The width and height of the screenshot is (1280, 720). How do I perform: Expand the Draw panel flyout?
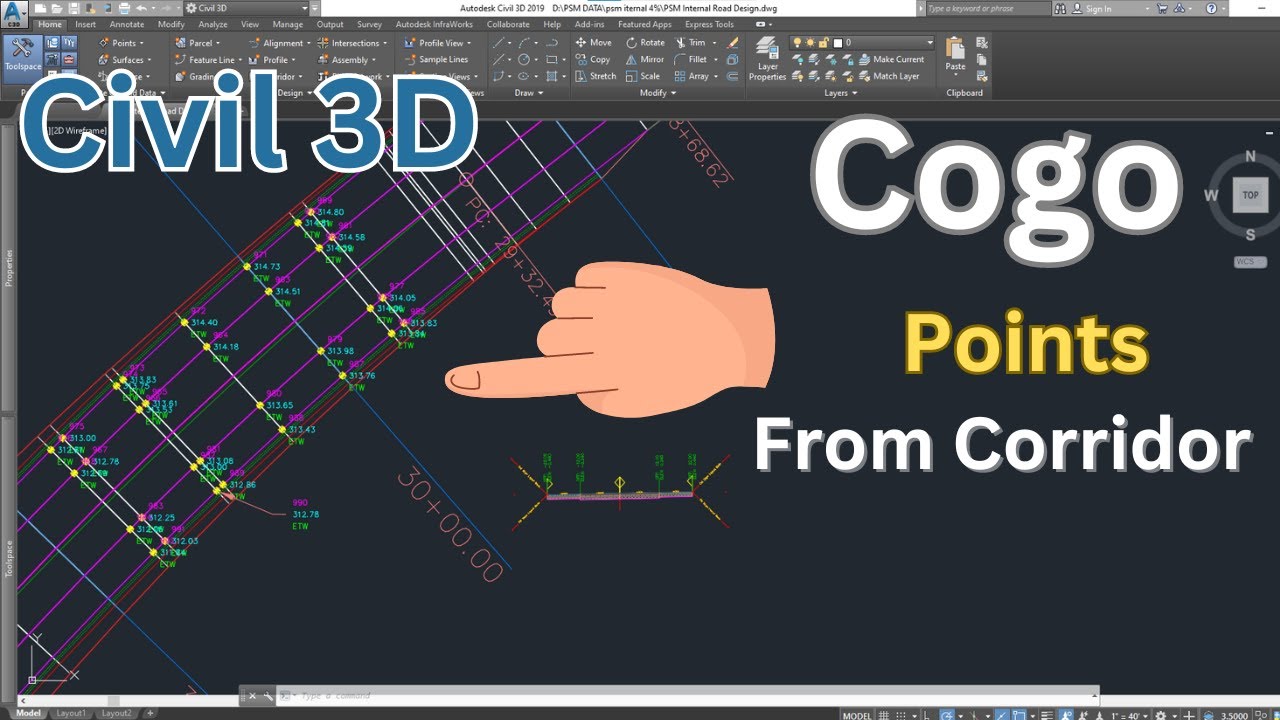click(529, 93)
